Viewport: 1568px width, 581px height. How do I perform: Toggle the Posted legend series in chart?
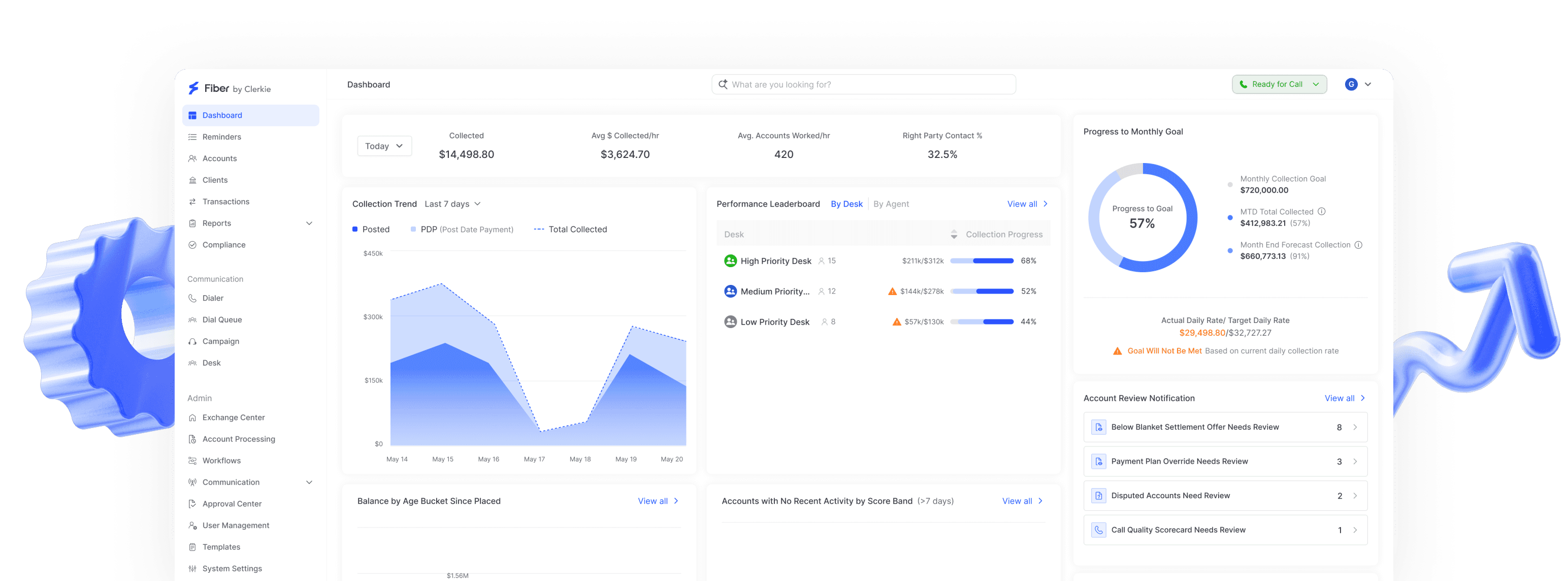coord(371,230)
